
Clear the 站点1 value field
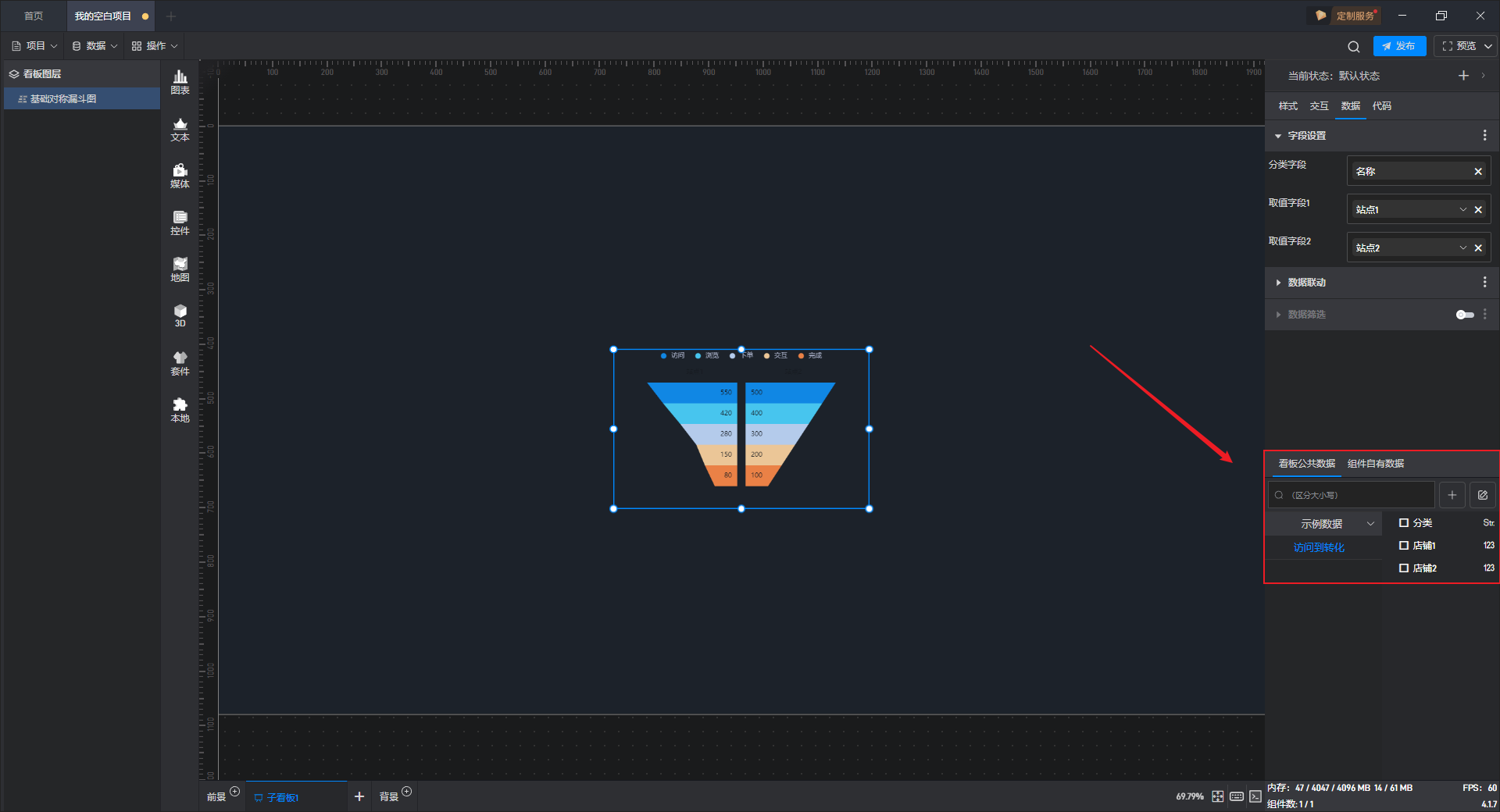1478,209
